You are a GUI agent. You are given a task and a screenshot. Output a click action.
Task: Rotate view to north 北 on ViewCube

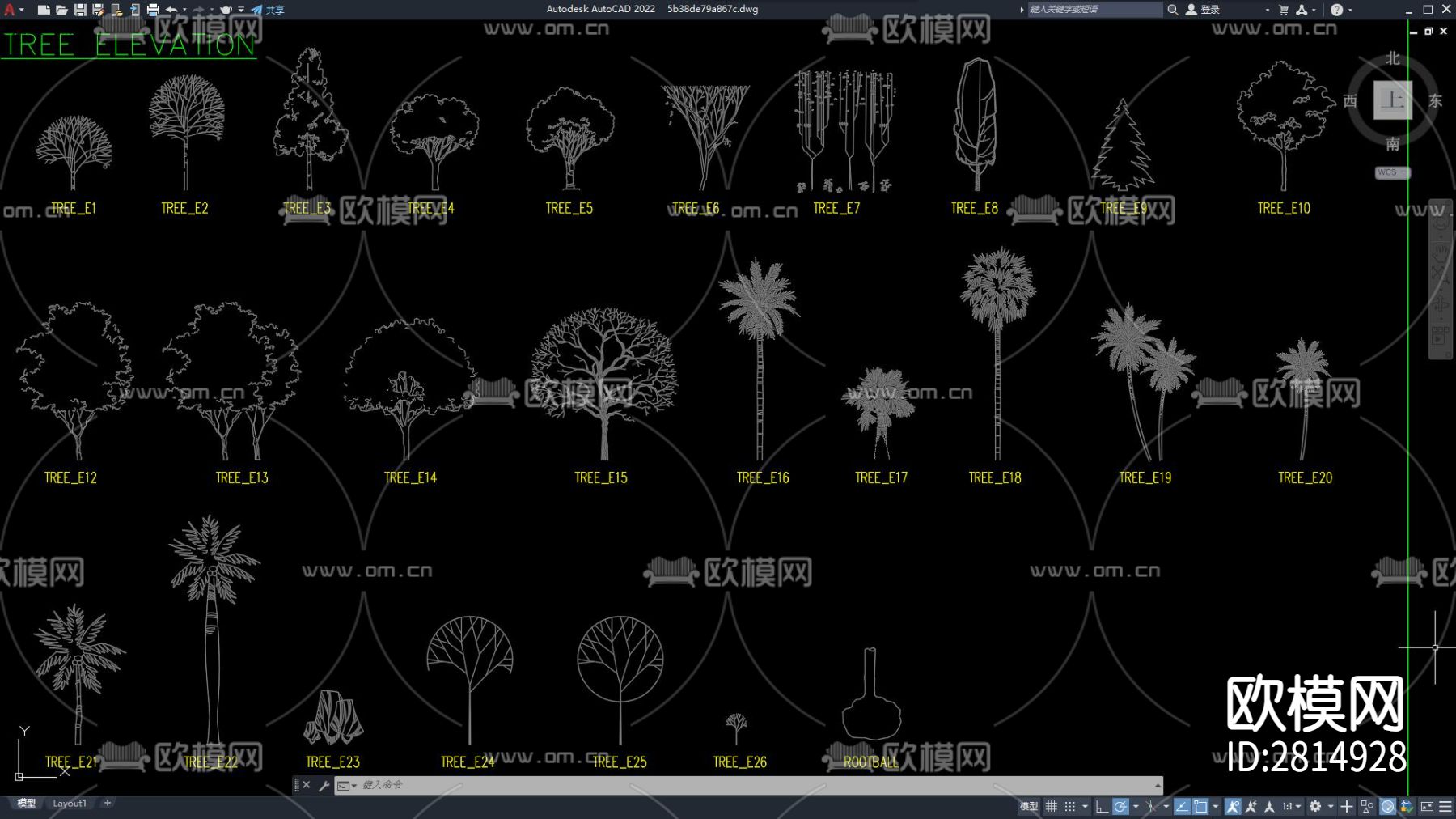pyautogui.click(x=1392, y=58)
